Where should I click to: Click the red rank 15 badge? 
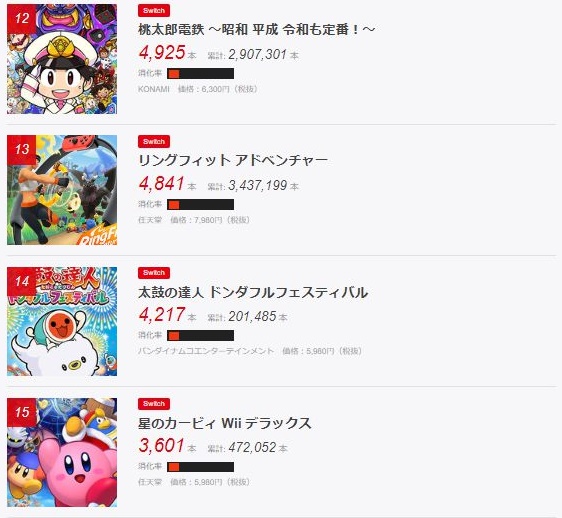(22, 412)
